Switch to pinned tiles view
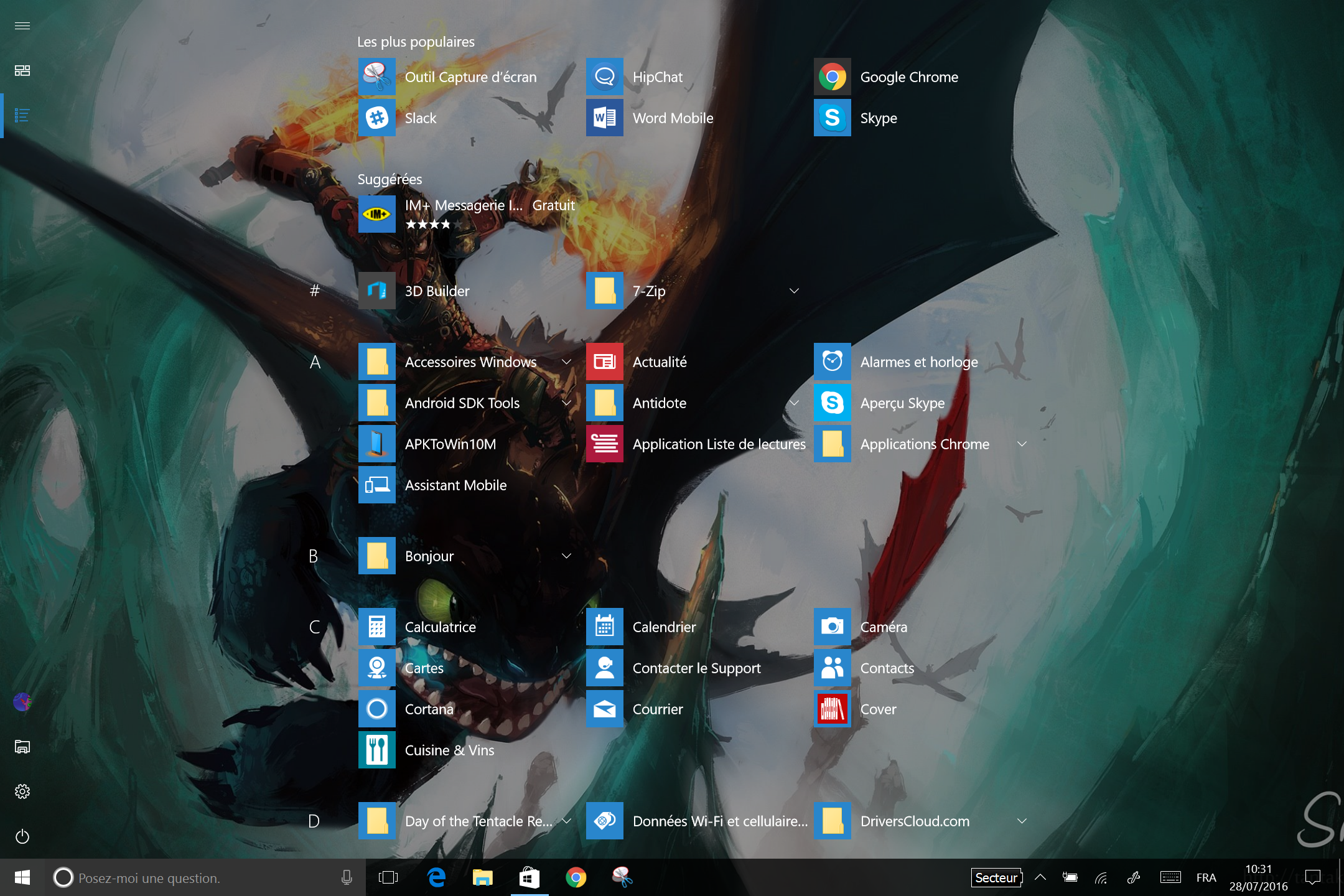Screen dimensions: 1344x896 (22, 70)
